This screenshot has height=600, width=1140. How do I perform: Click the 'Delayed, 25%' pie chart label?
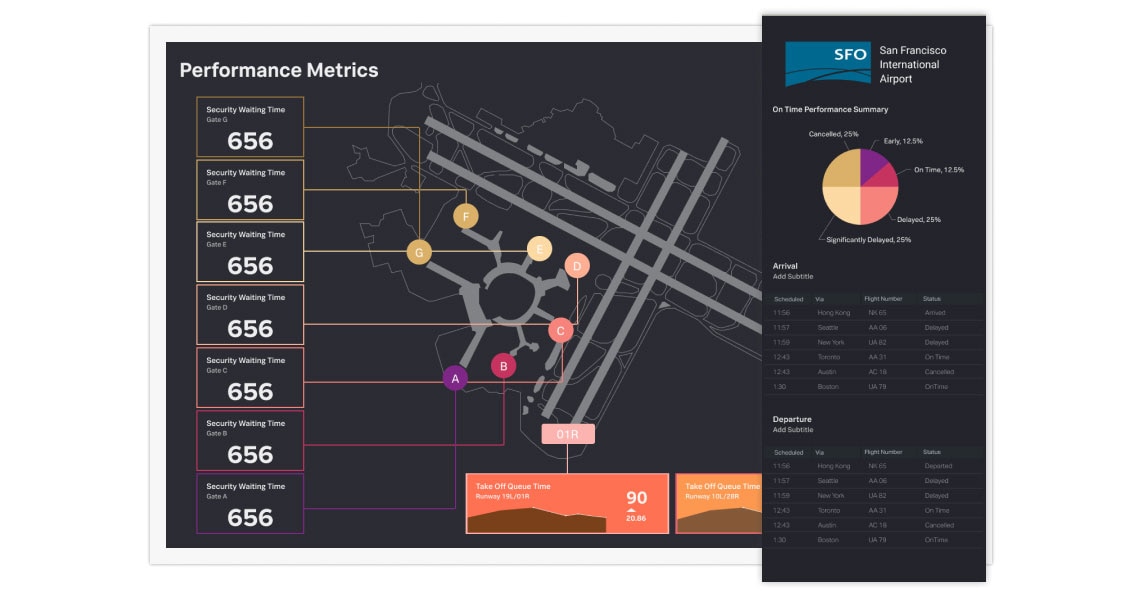click(918, 220)
